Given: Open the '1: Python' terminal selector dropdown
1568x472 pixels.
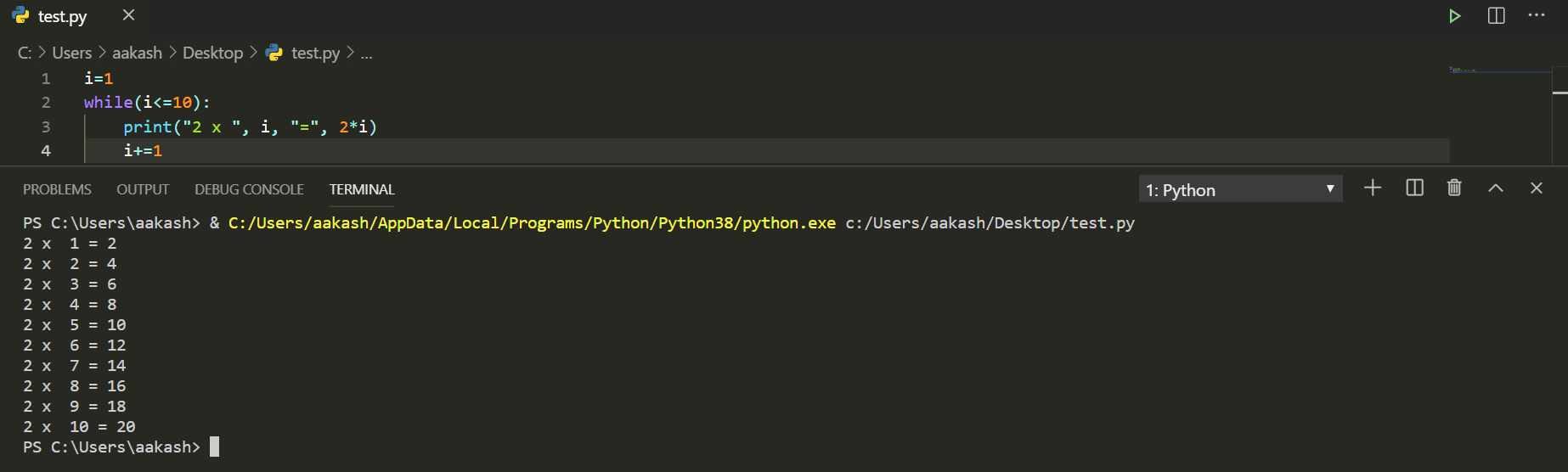Looking at the screenshot, I should point(1240,189).
